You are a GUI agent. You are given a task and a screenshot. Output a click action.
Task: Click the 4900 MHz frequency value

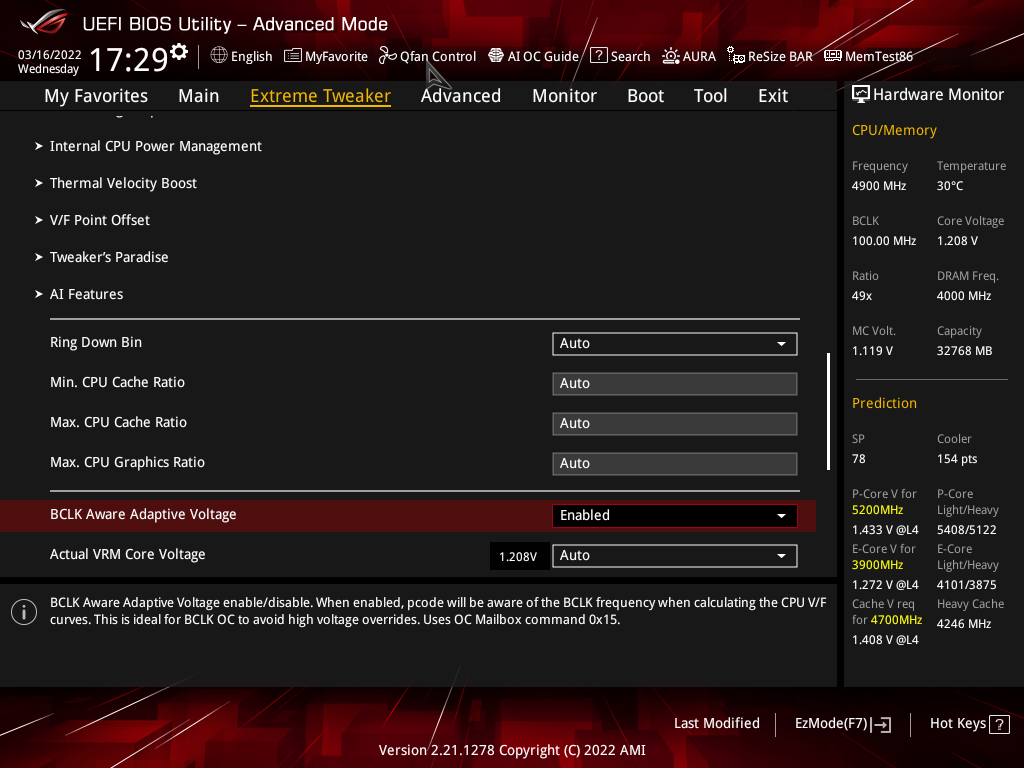[879, 185]
